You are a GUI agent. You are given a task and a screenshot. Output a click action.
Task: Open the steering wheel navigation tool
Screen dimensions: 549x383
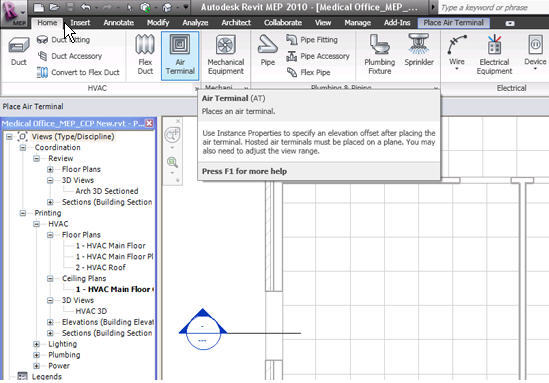pyautogui.click(x=172, y=135)
